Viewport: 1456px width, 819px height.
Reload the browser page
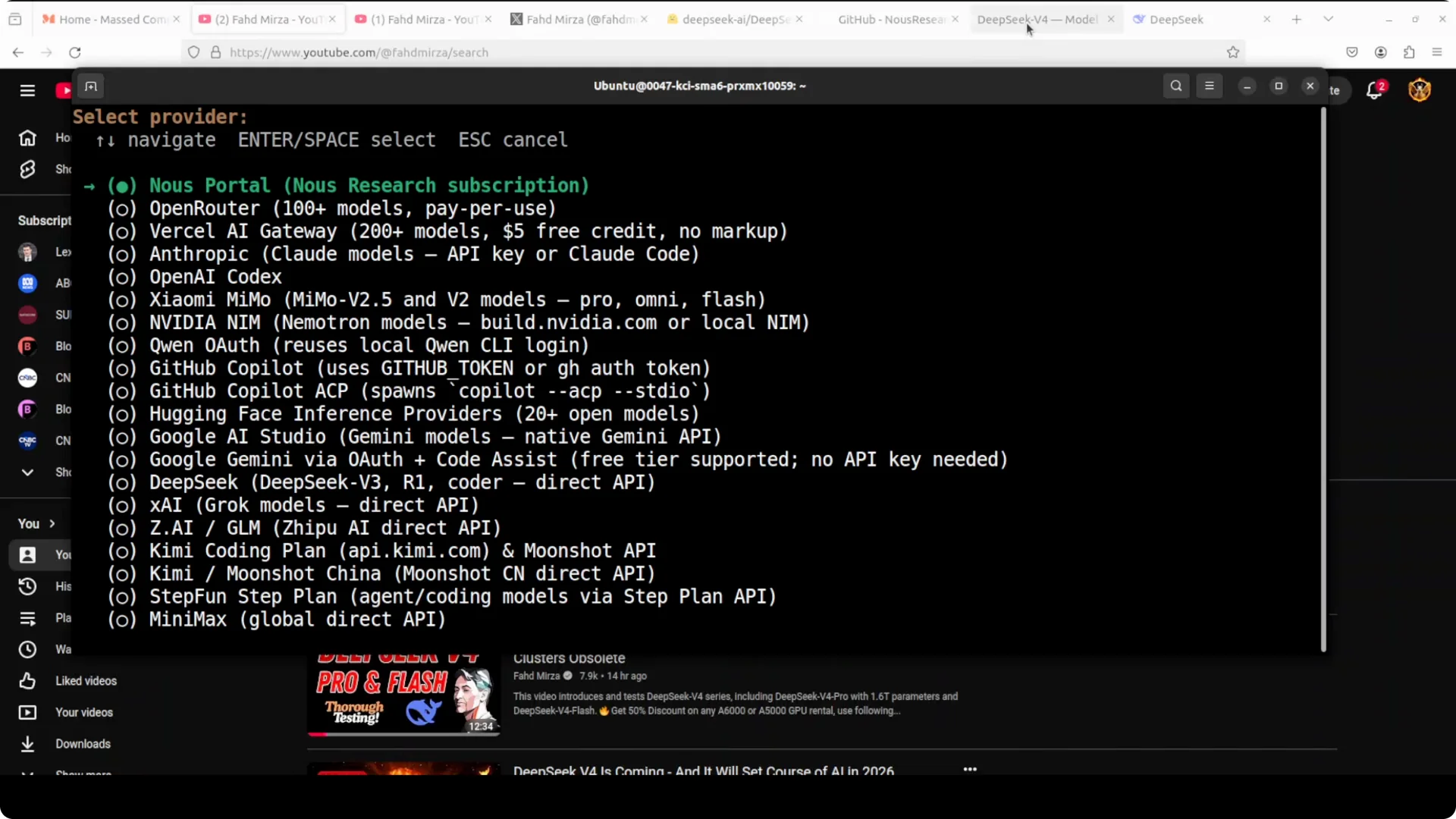74,52
